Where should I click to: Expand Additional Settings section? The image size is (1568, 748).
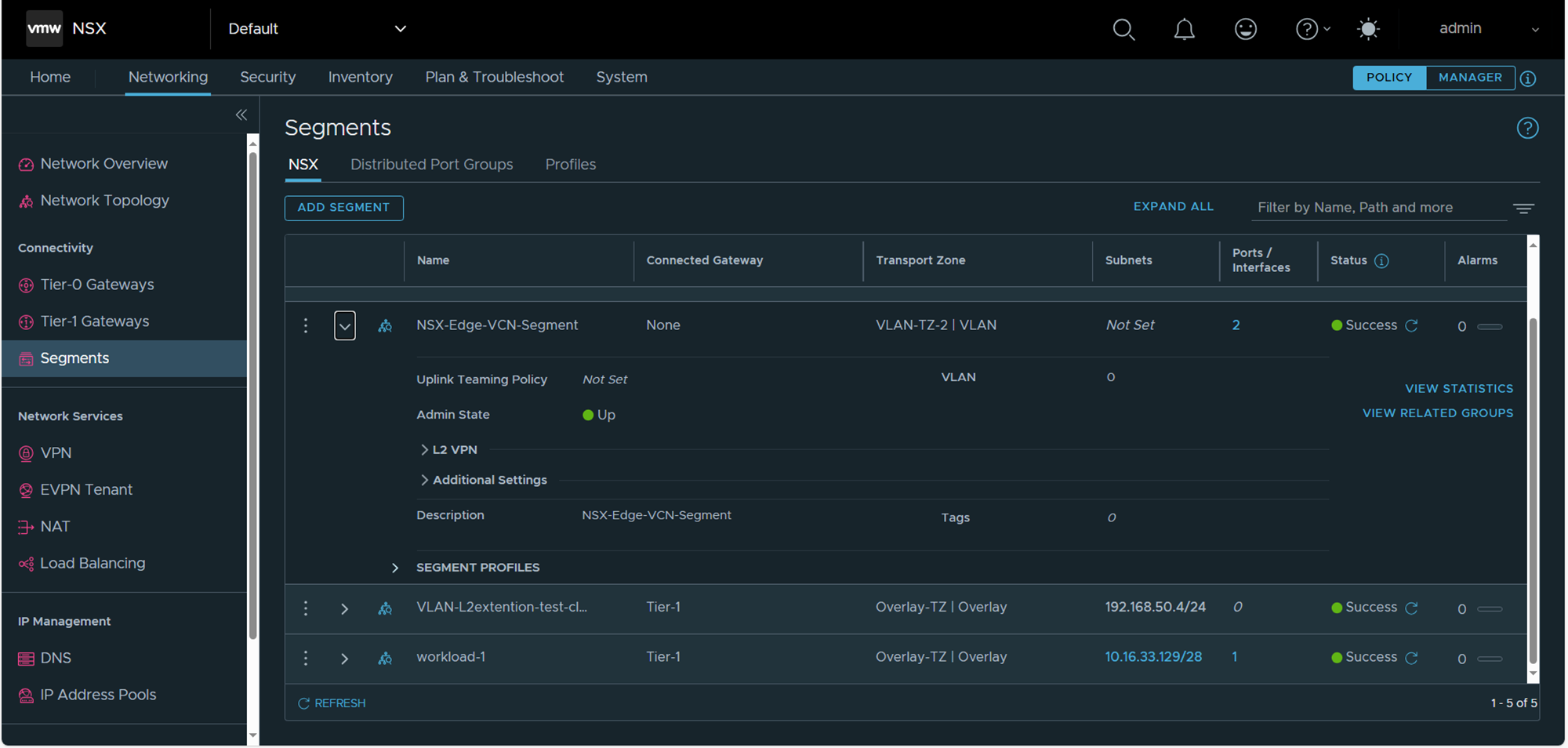pyautogui.click(x=484, y=480)
